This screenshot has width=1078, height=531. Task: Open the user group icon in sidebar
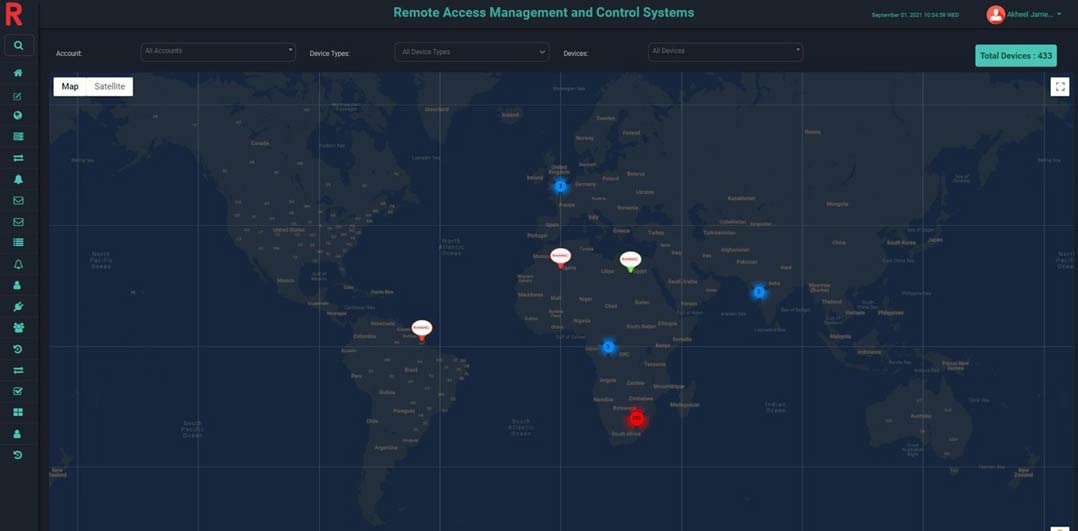coord(18,327)
